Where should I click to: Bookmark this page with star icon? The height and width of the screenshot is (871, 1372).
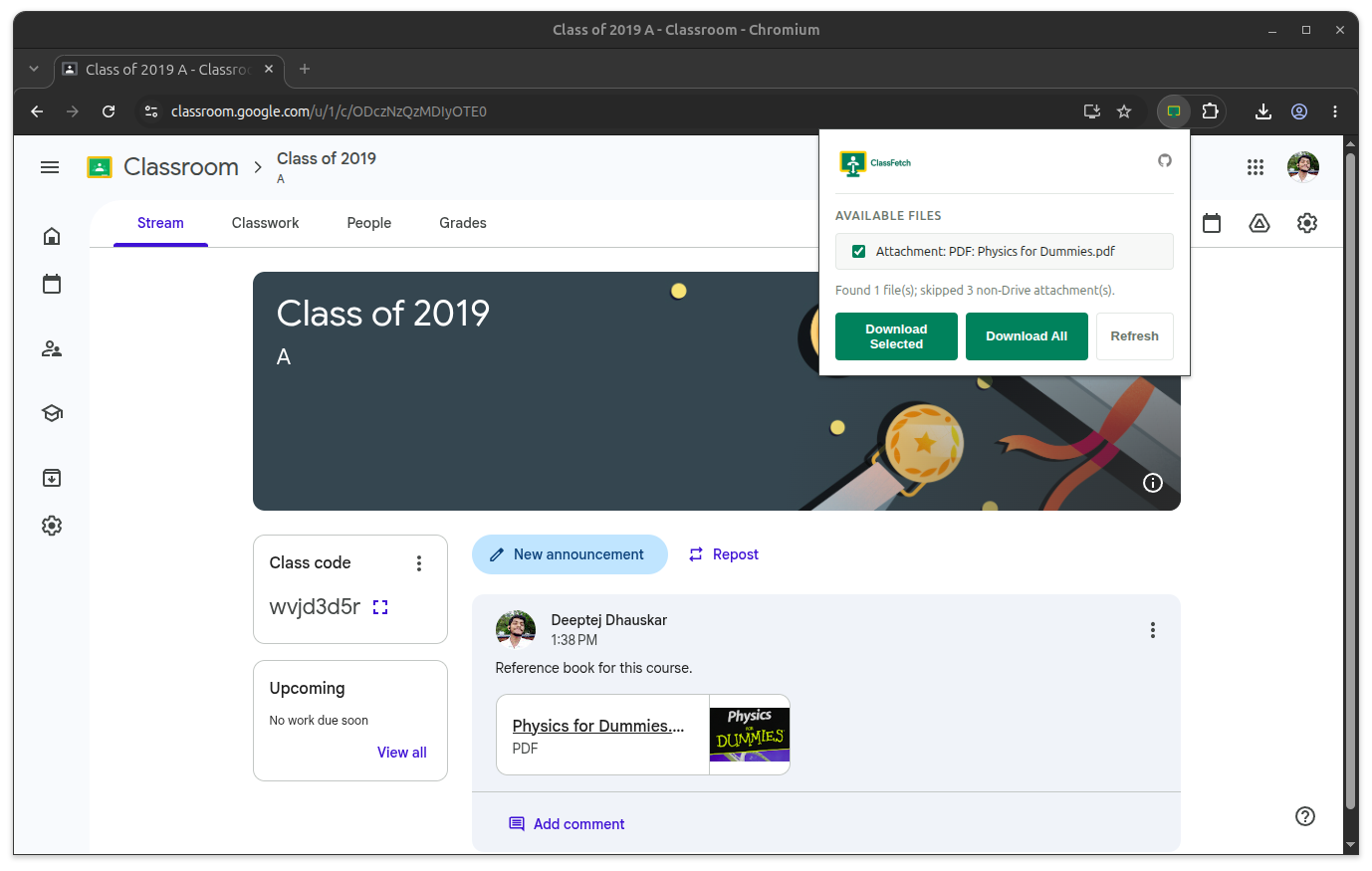click(1124, 111)
